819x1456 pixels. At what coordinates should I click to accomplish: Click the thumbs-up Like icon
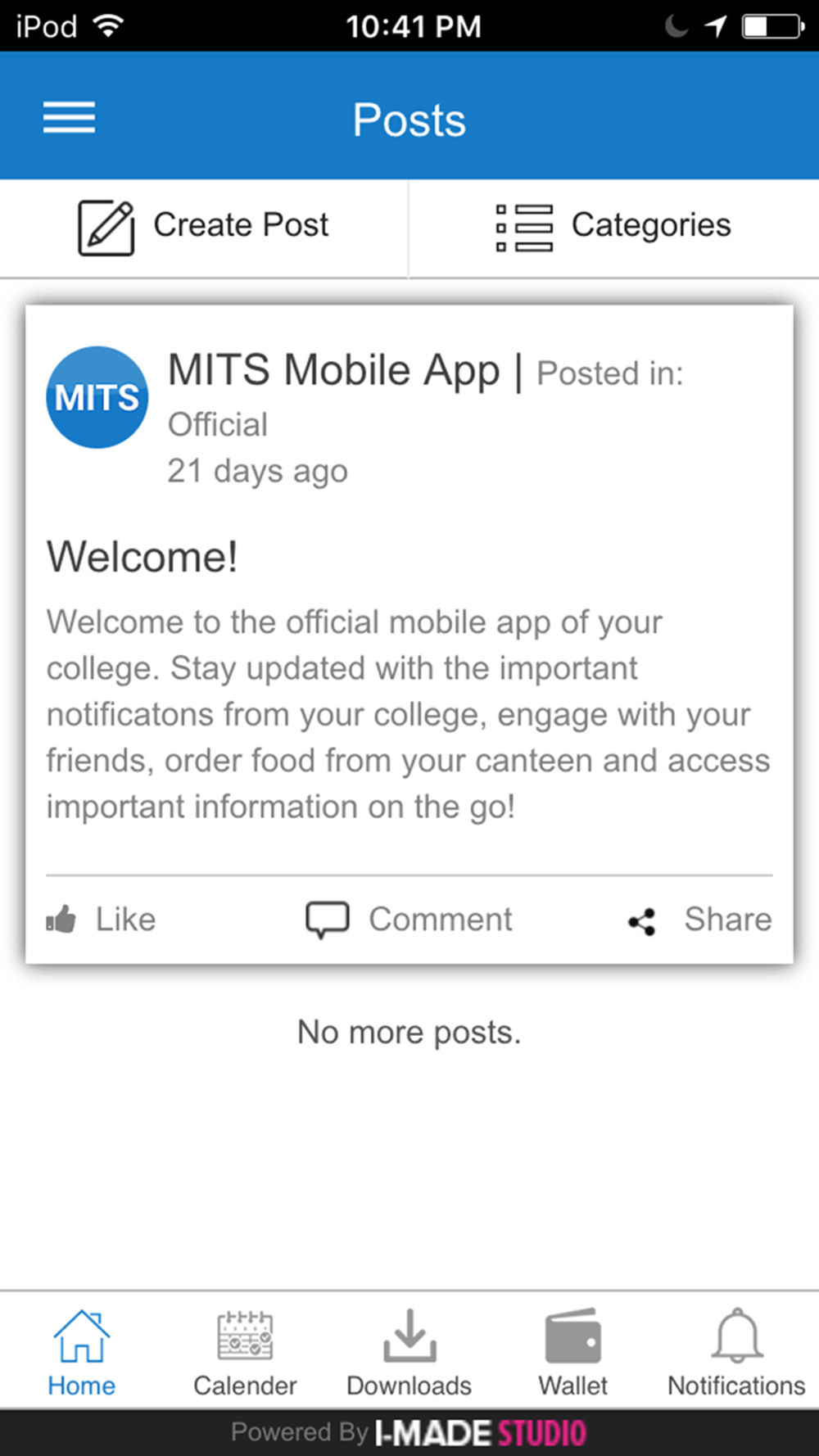pos(61,920)
